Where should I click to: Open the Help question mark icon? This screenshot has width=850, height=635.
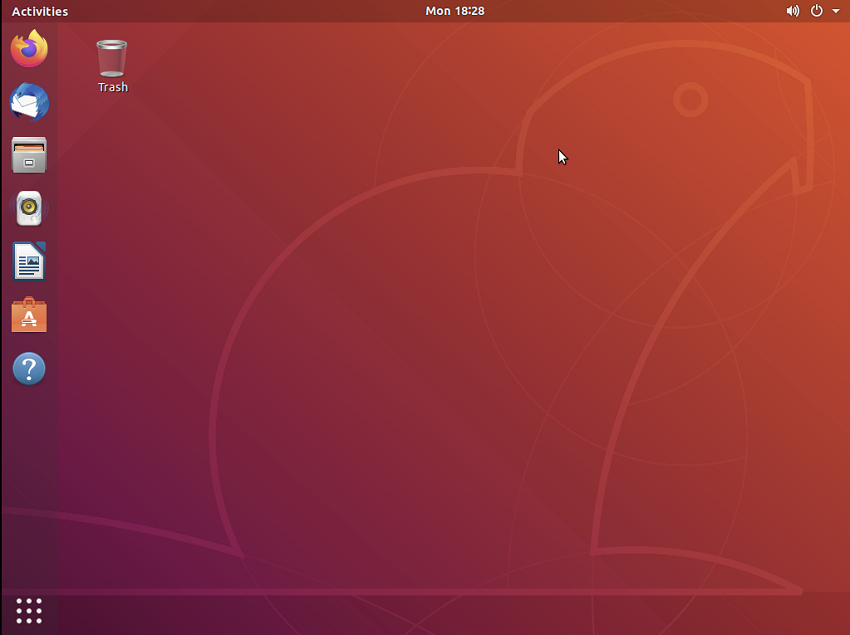pyautogui.click(x=29, y=369)
